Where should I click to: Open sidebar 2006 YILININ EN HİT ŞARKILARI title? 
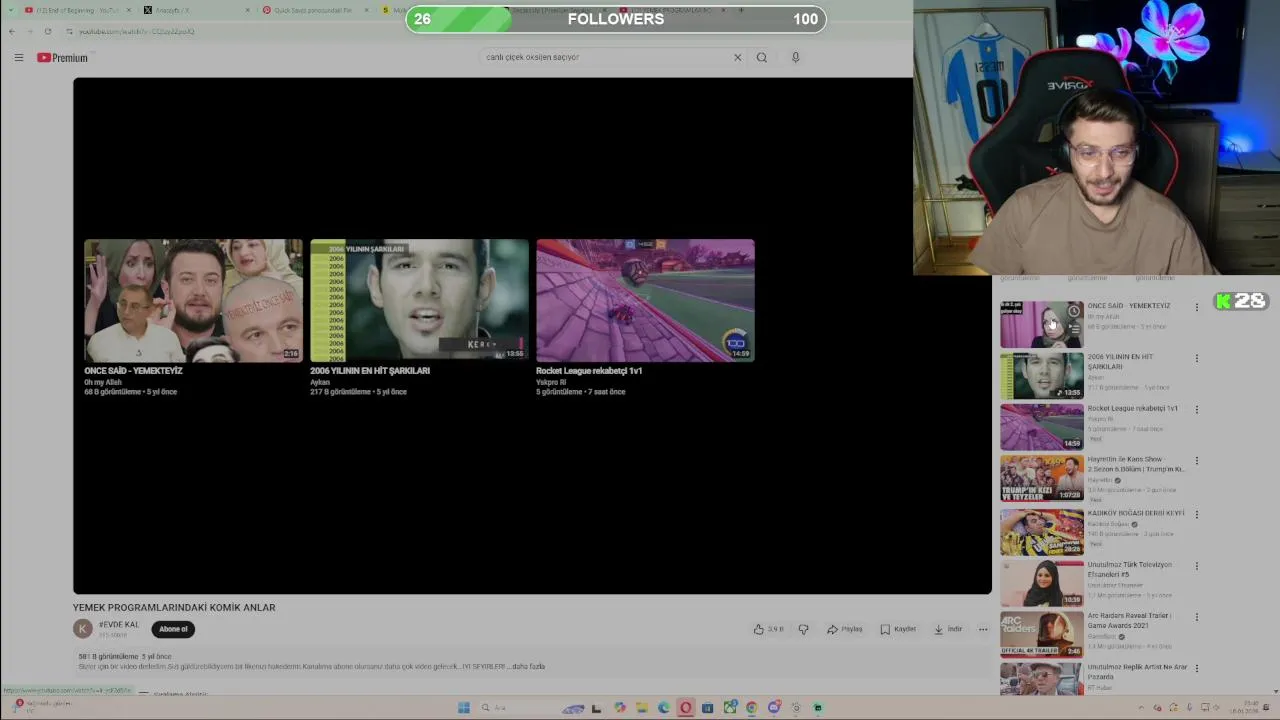click(1121, 361)
